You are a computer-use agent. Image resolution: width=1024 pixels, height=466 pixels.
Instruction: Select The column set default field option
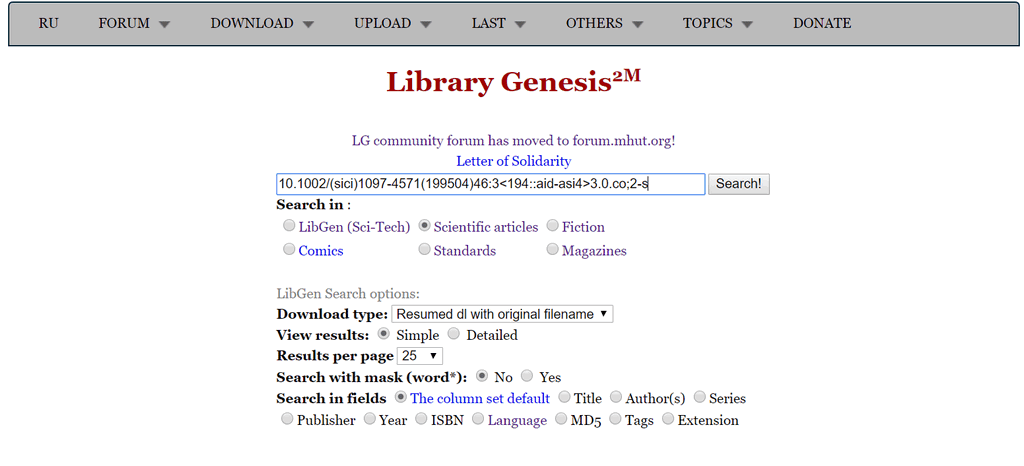(x=401, y=397)
